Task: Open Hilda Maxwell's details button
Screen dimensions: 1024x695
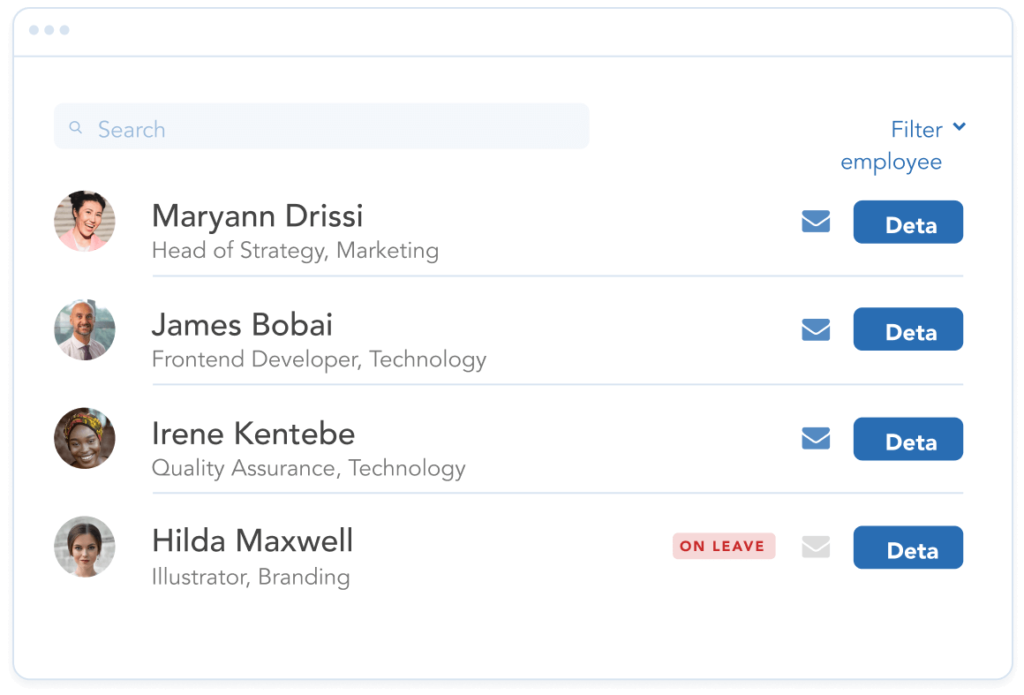Action: coord(907,548)
